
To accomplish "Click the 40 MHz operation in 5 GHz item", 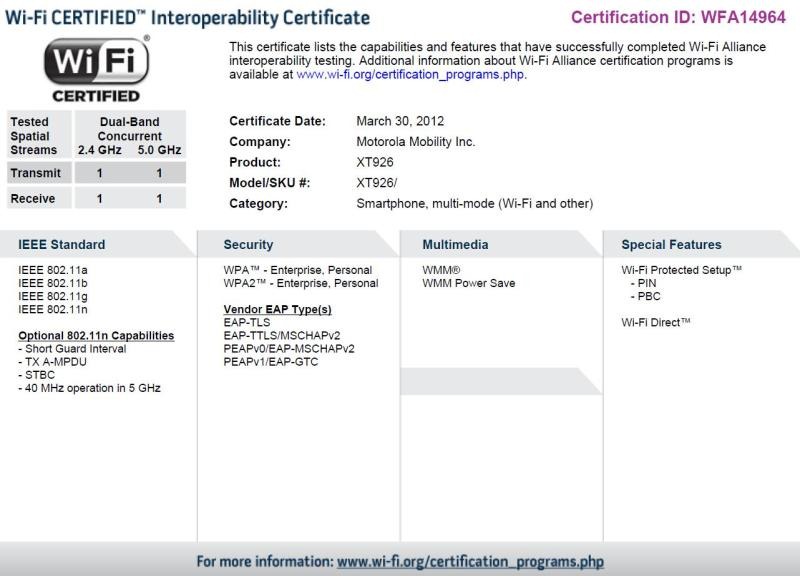I will tap(89, 388).
